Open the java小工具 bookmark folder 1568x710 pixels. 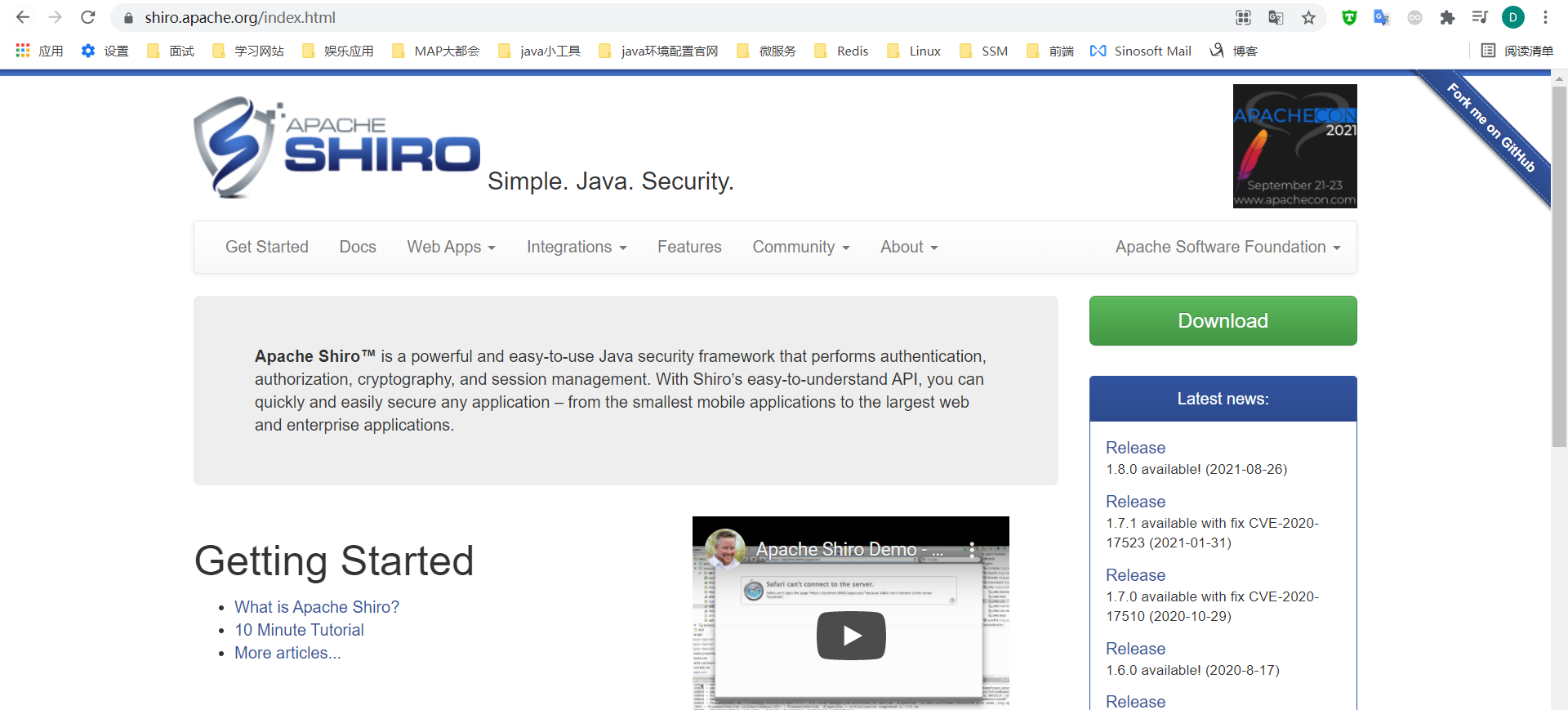(539, 51)
